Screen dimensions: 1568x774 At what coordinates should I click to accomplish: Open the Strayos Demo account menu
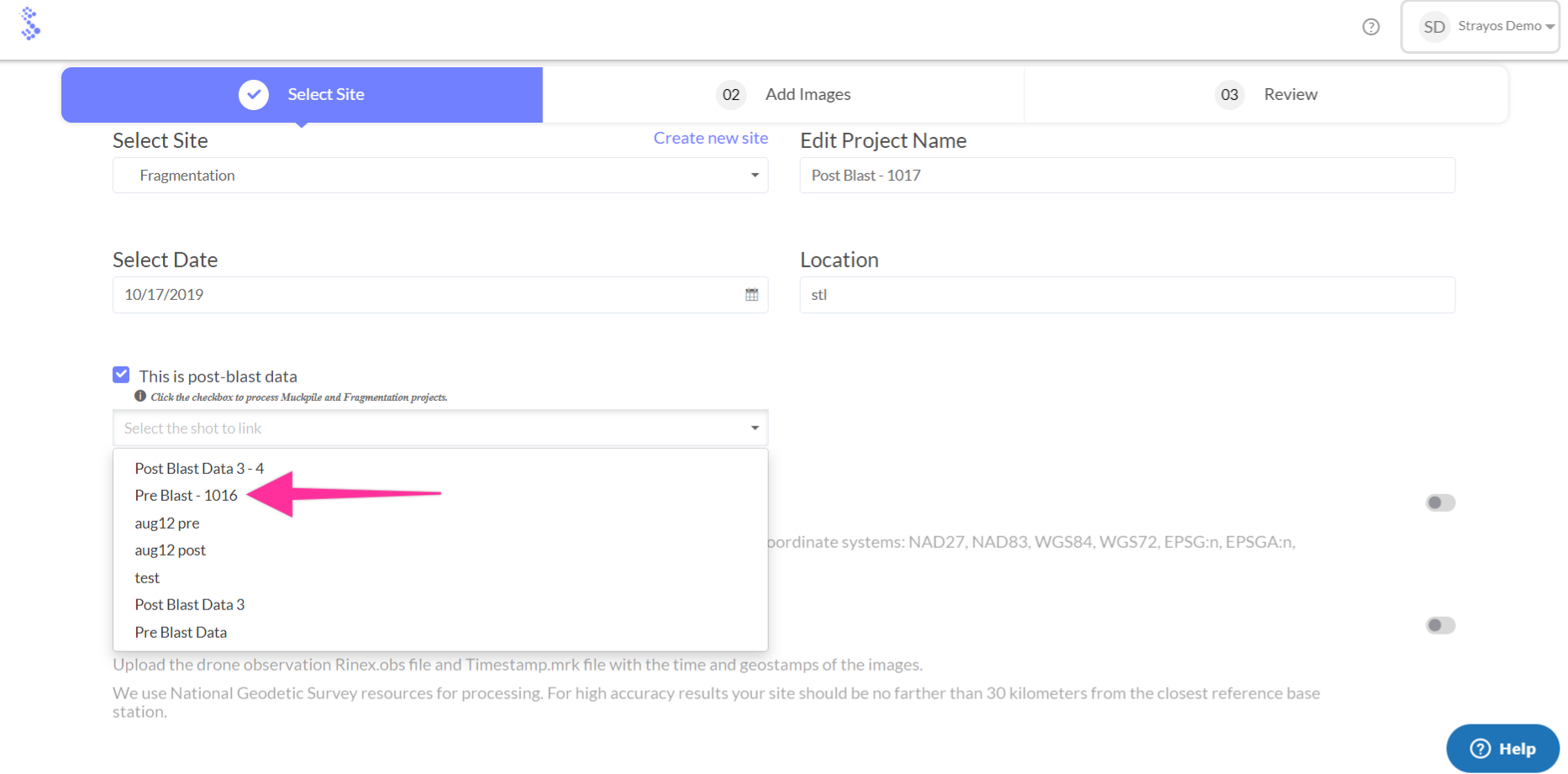coord(1505,27)
